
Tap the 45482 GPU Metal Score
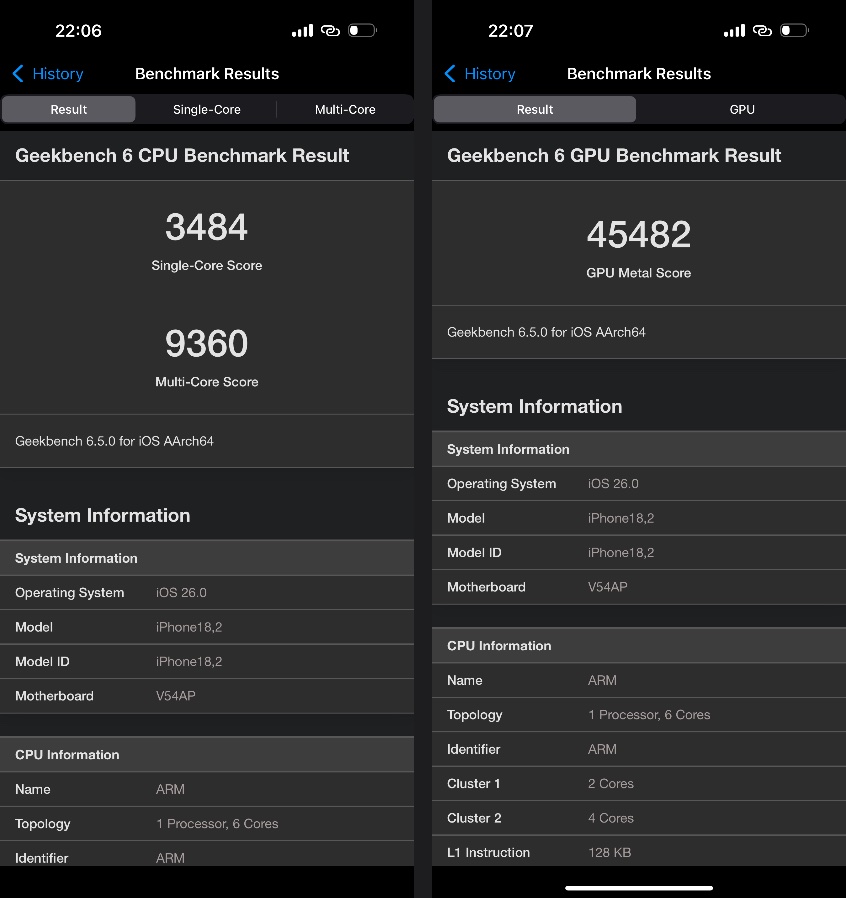[x=638, y=235]
